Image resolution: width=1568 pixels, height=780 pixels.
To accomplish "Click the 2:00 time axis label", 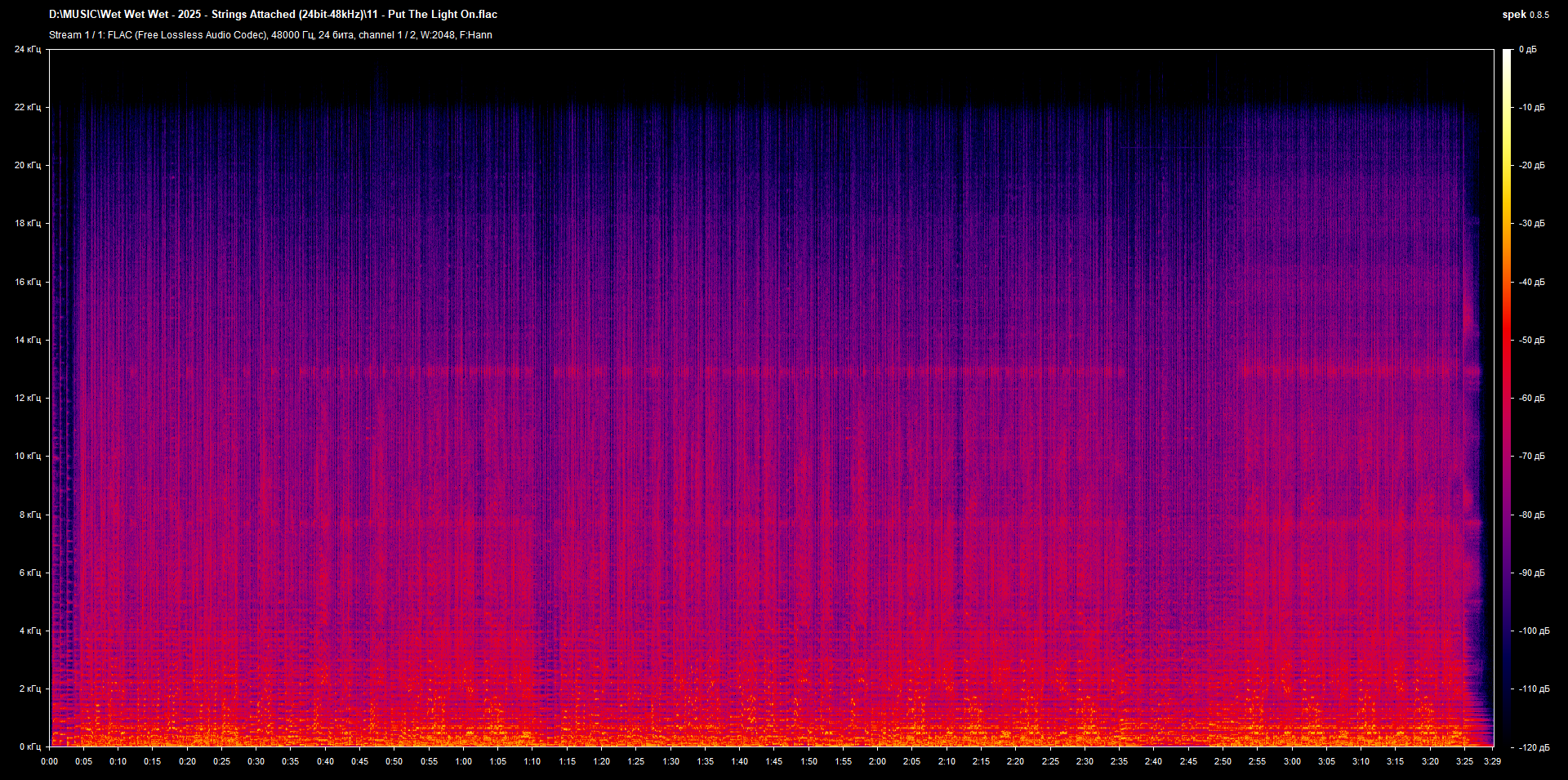I will coord(877,761).
